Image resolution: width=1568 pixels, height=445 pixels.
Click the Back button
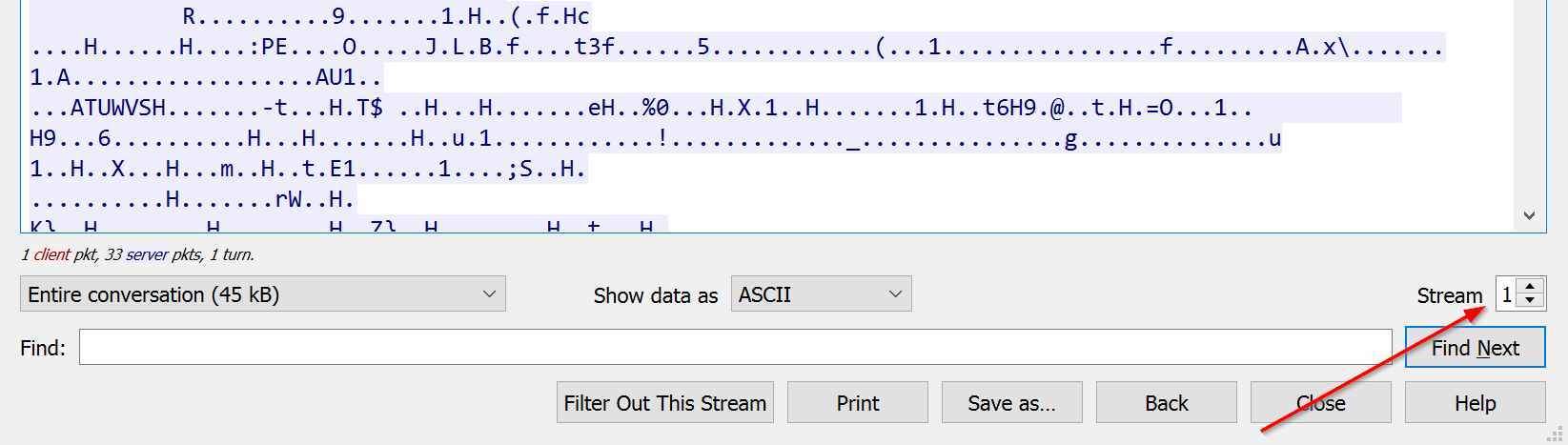click(1166, 403)
